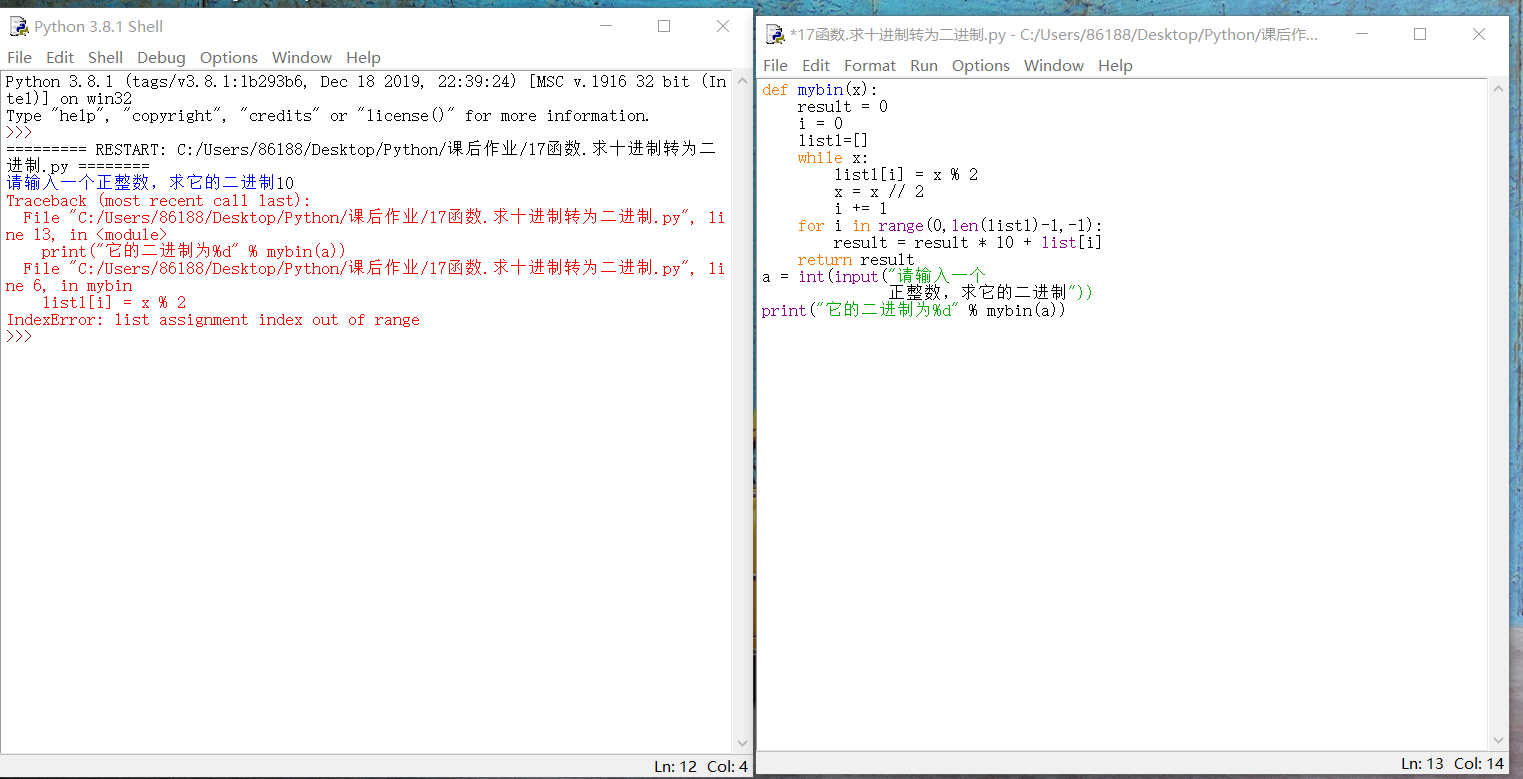This screenshot has width=1523, height=779.
Task: Minimize the editor window
Action: coord(1361,35)
